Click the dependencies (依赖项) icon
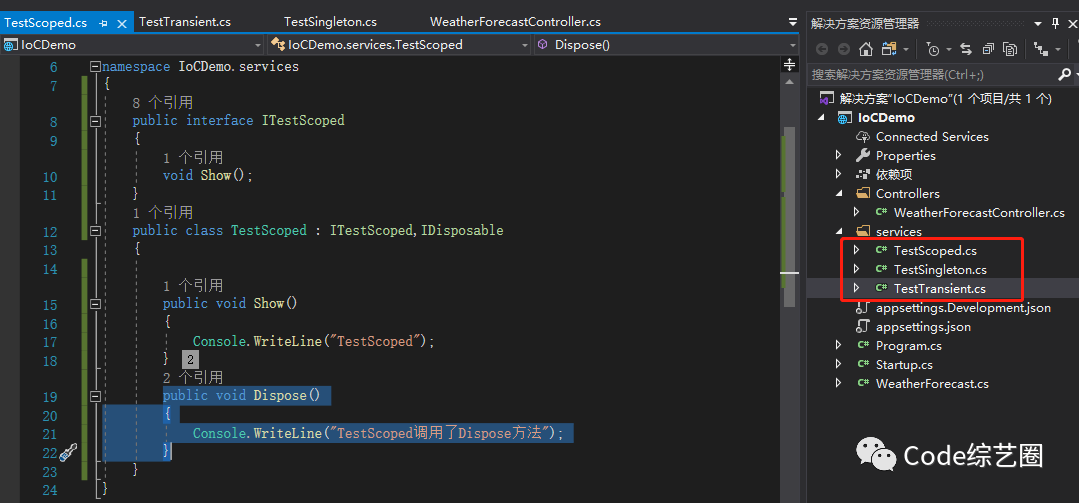This screenshot has width=1079, height=503. click(863, 175)
